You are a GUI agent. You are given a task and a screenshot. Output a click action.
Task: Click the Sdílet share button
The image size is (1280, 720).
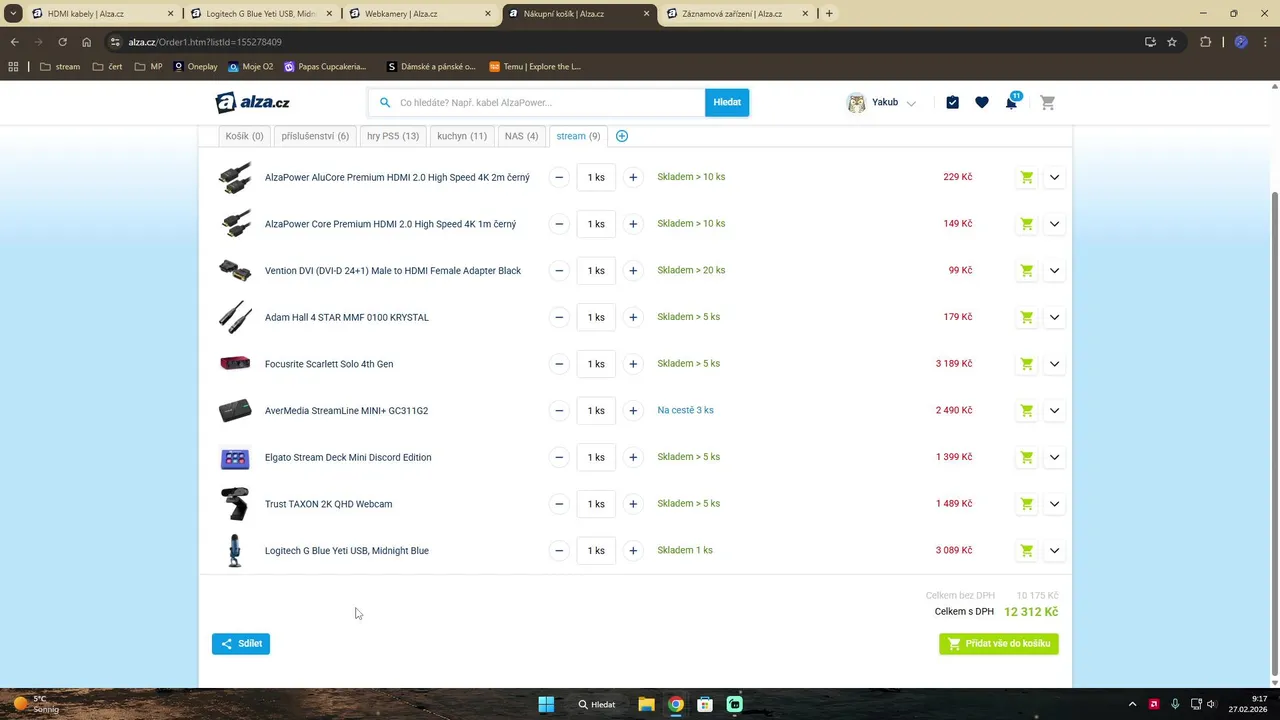[241, 644]
